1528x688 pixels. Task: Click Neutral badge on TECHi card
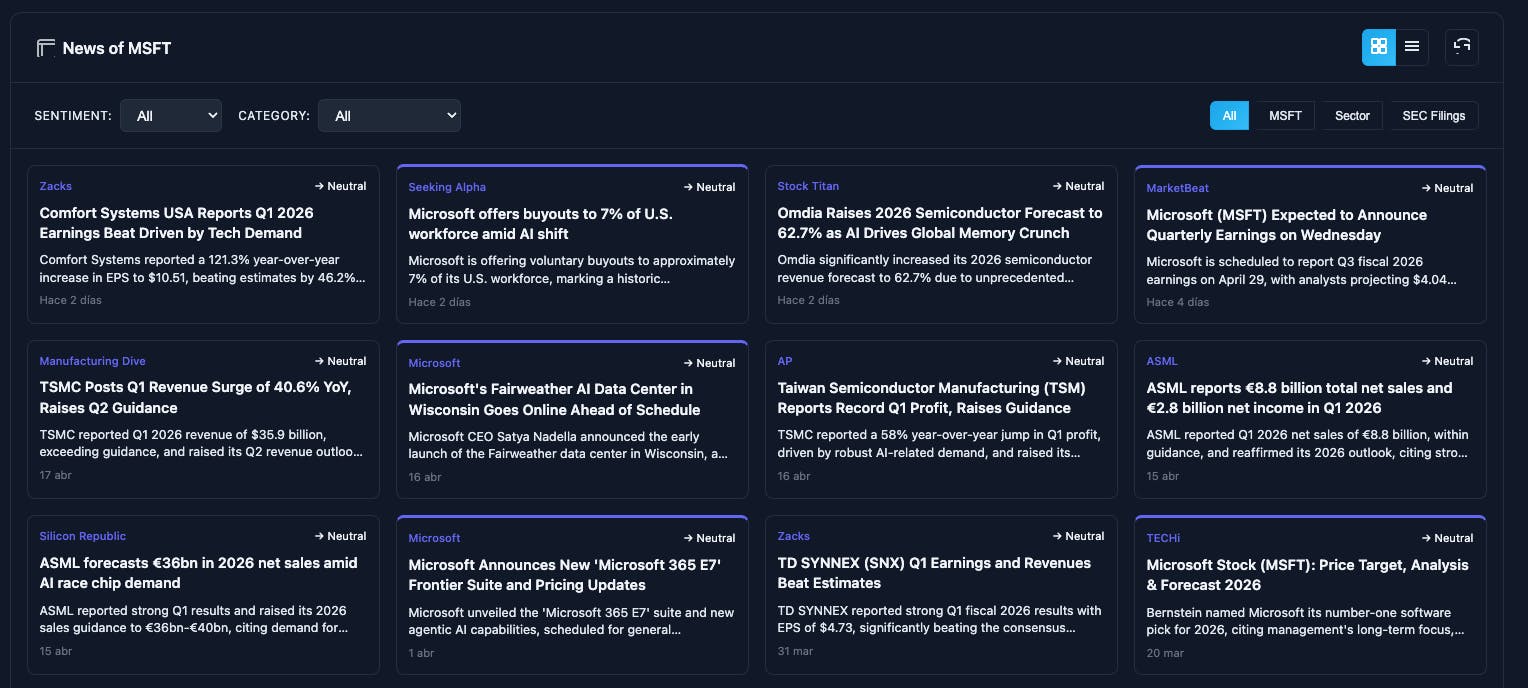point(1447,538)
